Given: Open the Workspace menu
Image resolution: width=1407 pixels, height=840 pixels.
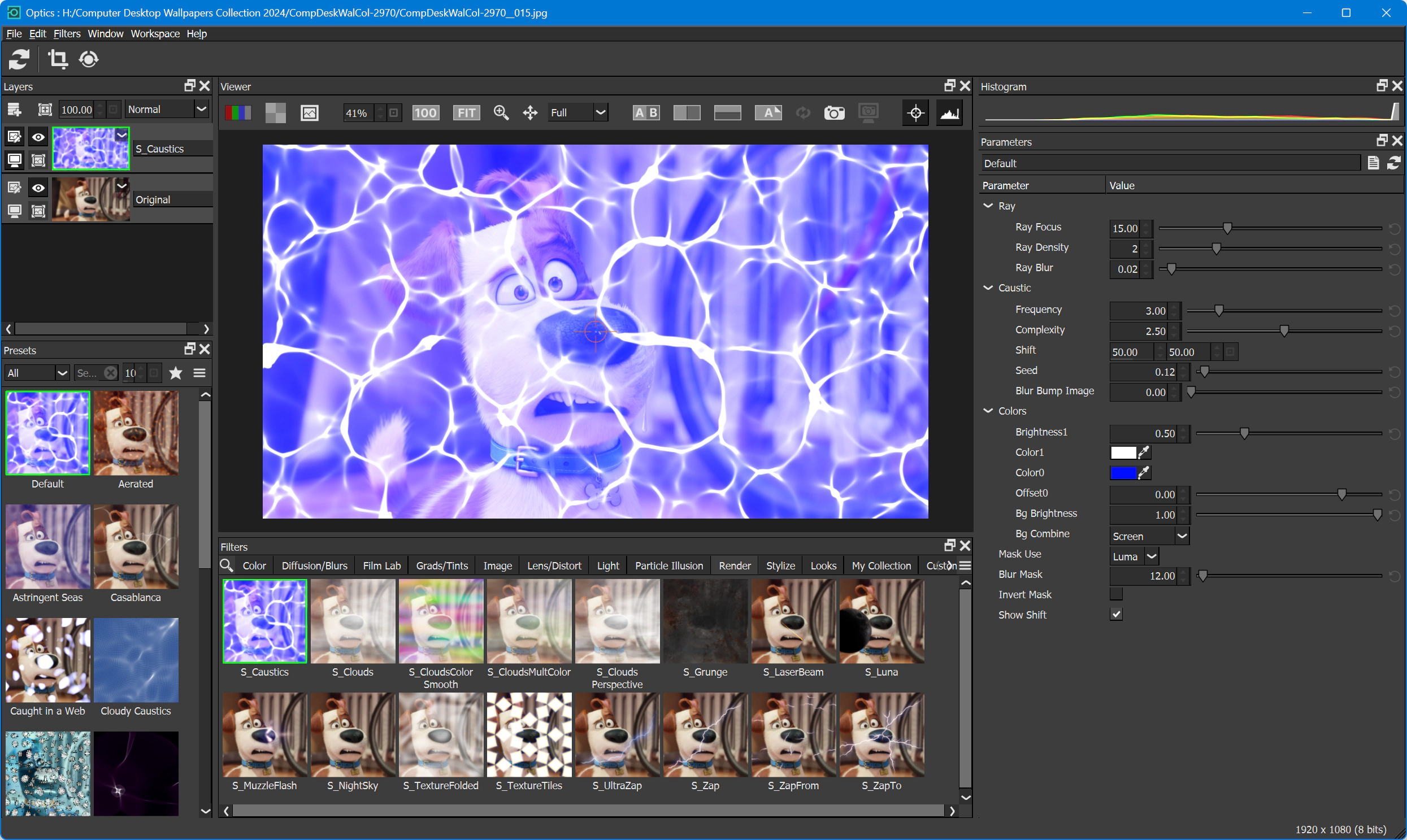Looking at the screenshot, I should [x=155, y=34].
